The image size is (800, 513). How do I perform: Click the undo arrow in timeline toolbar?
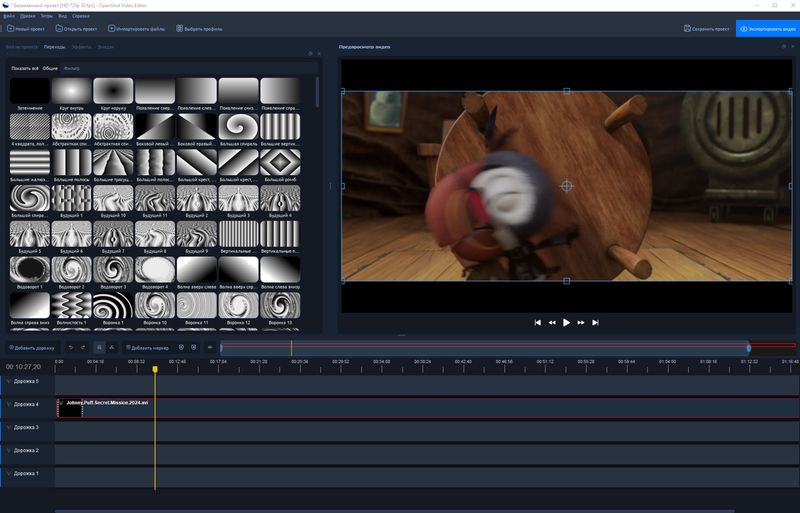[70, 347]
